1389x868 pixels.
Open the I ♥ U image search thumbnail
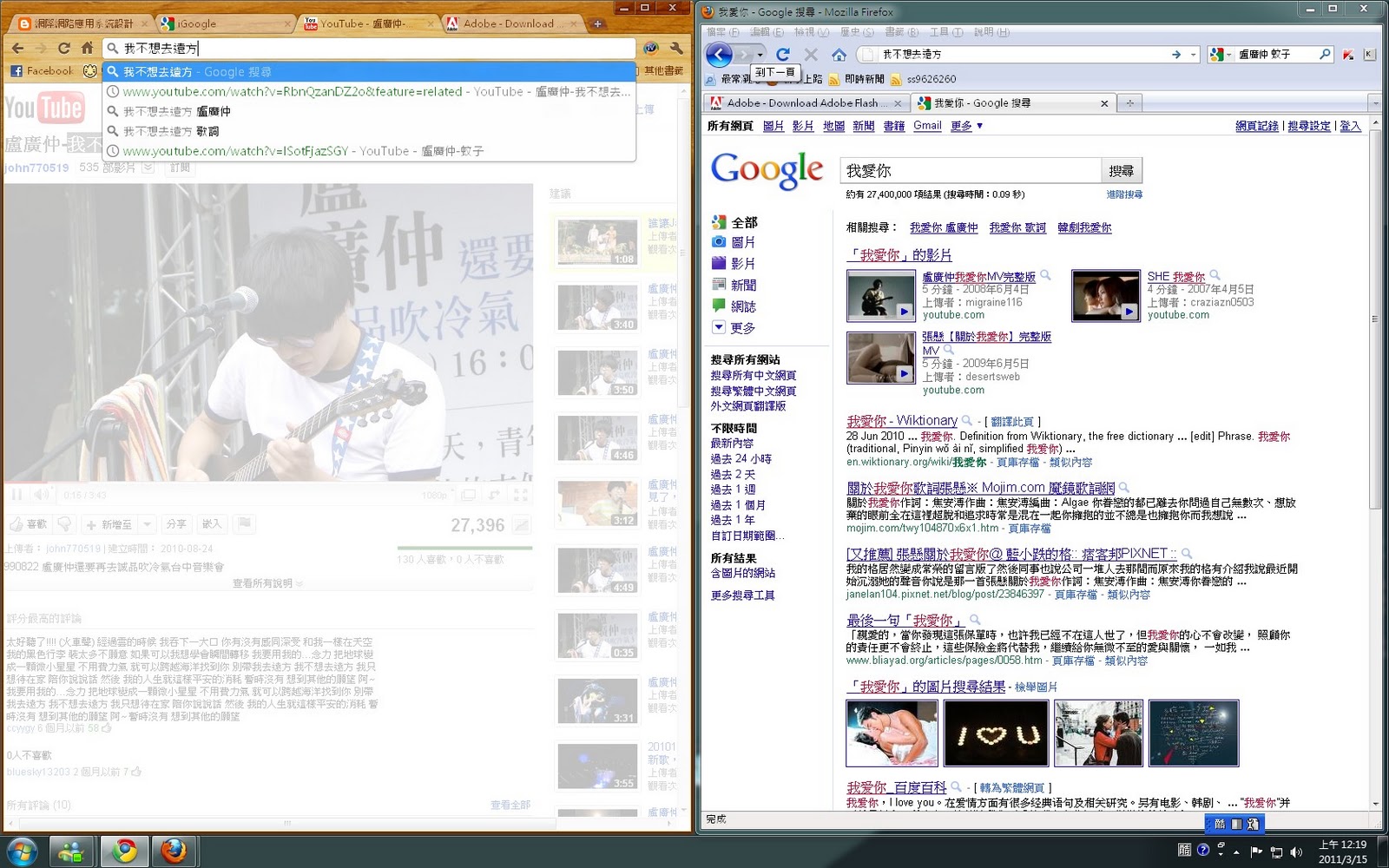click(996, 733)
